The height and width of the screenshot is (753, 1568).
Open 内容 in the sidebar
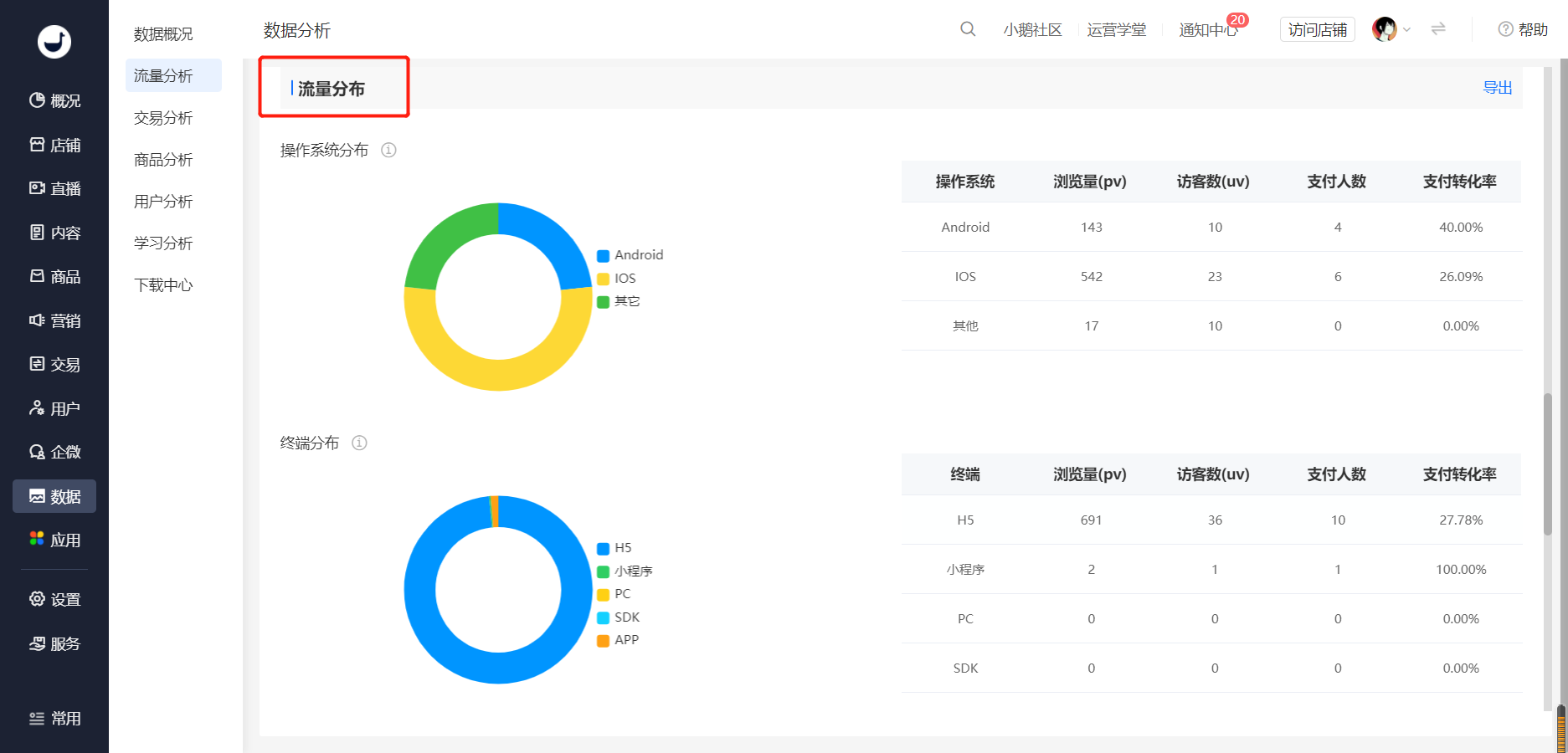point(54,233)
